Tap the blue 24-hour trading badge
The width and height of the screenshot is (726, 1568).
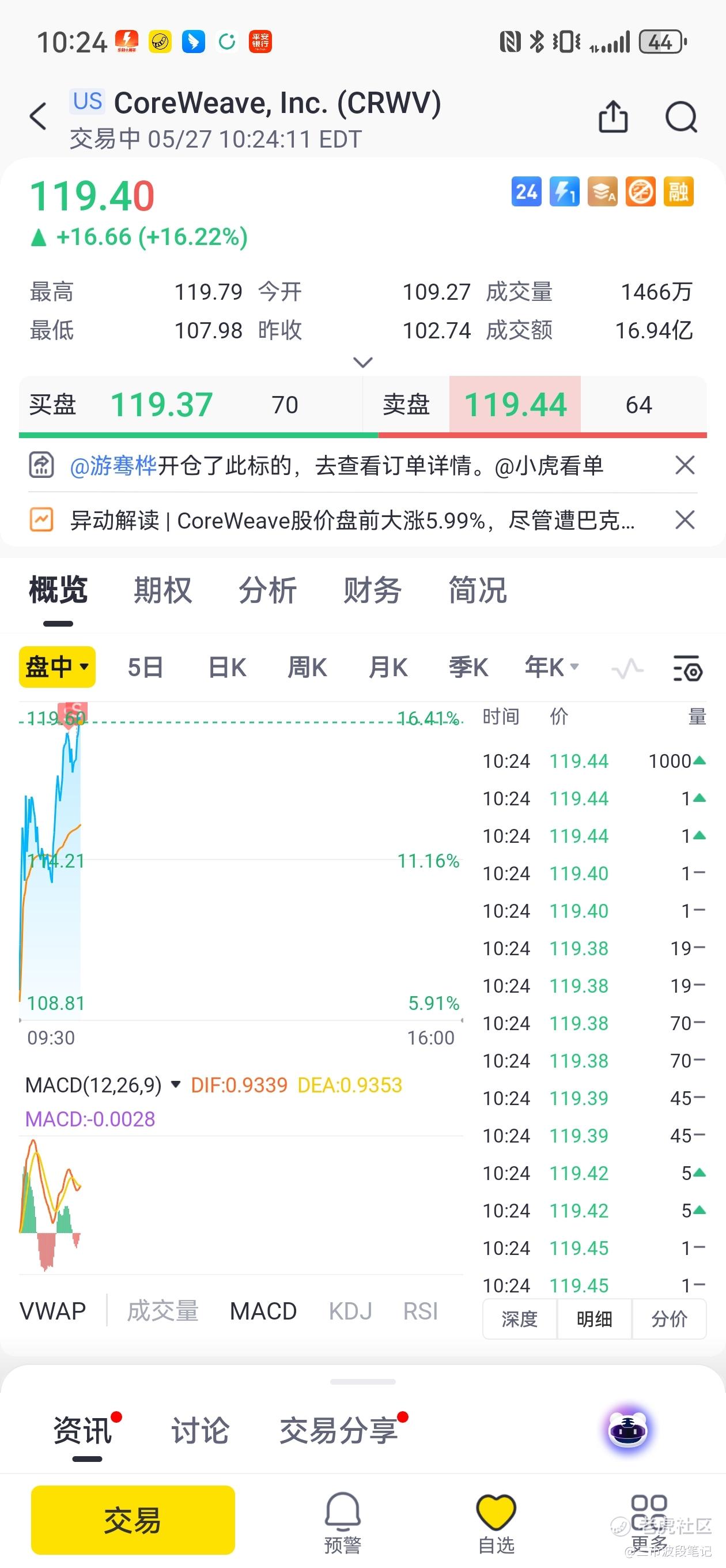click(527, 193)
